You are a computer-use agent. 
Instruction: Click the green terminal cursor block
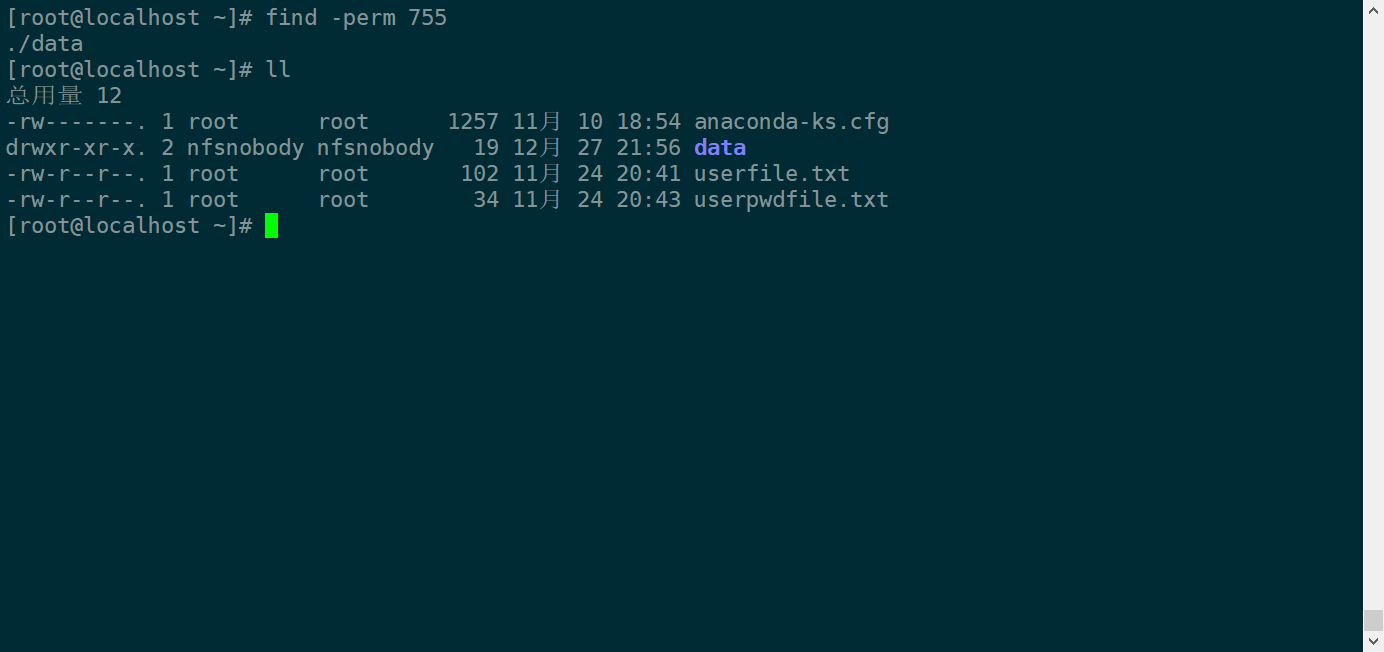(271, 226)
